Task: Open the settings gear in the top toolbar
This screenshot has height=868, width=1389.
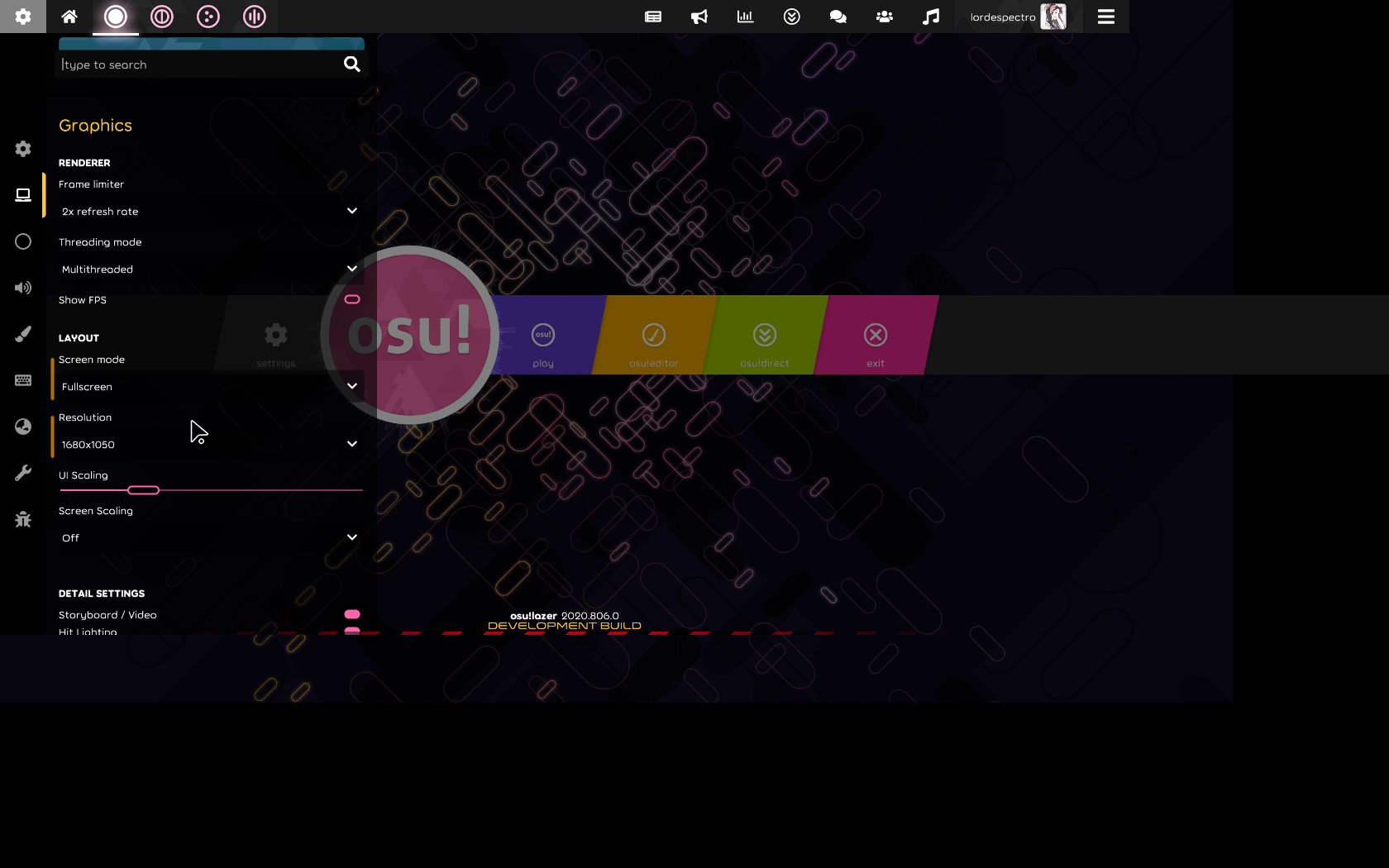Action: click(x=23, y=17)
